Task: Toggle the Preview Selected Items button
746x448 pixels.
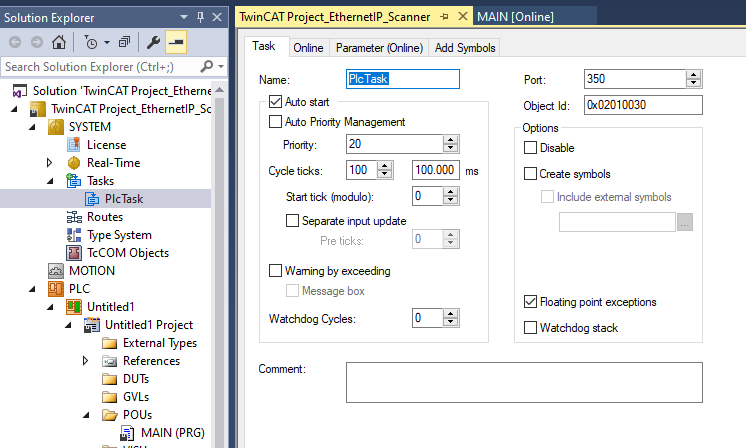Action: coord(176,42)
